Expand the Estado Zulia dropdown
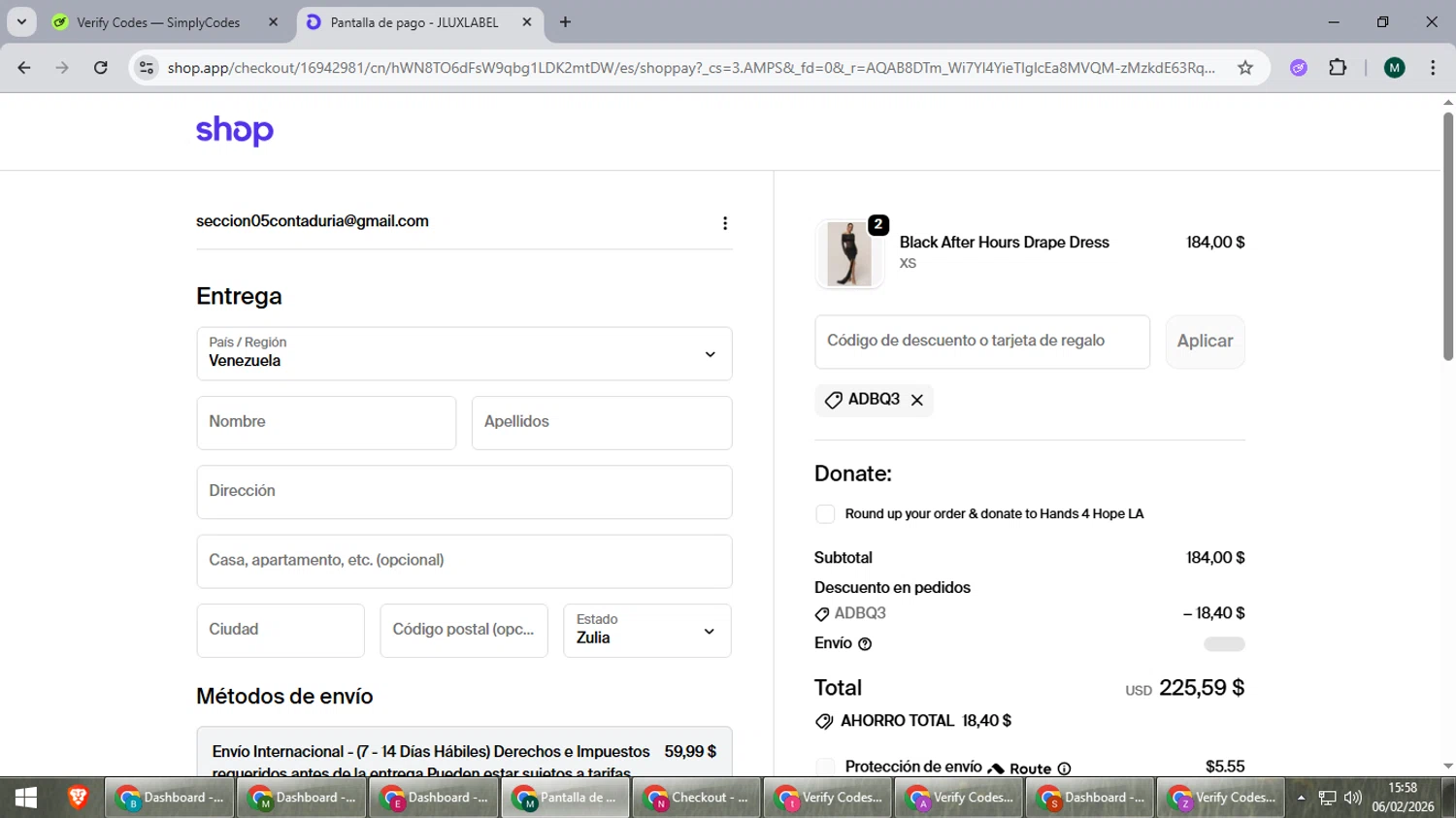The width and height of the screenshot is (1456, 818). pyautogui.click(x=647, y=631)
